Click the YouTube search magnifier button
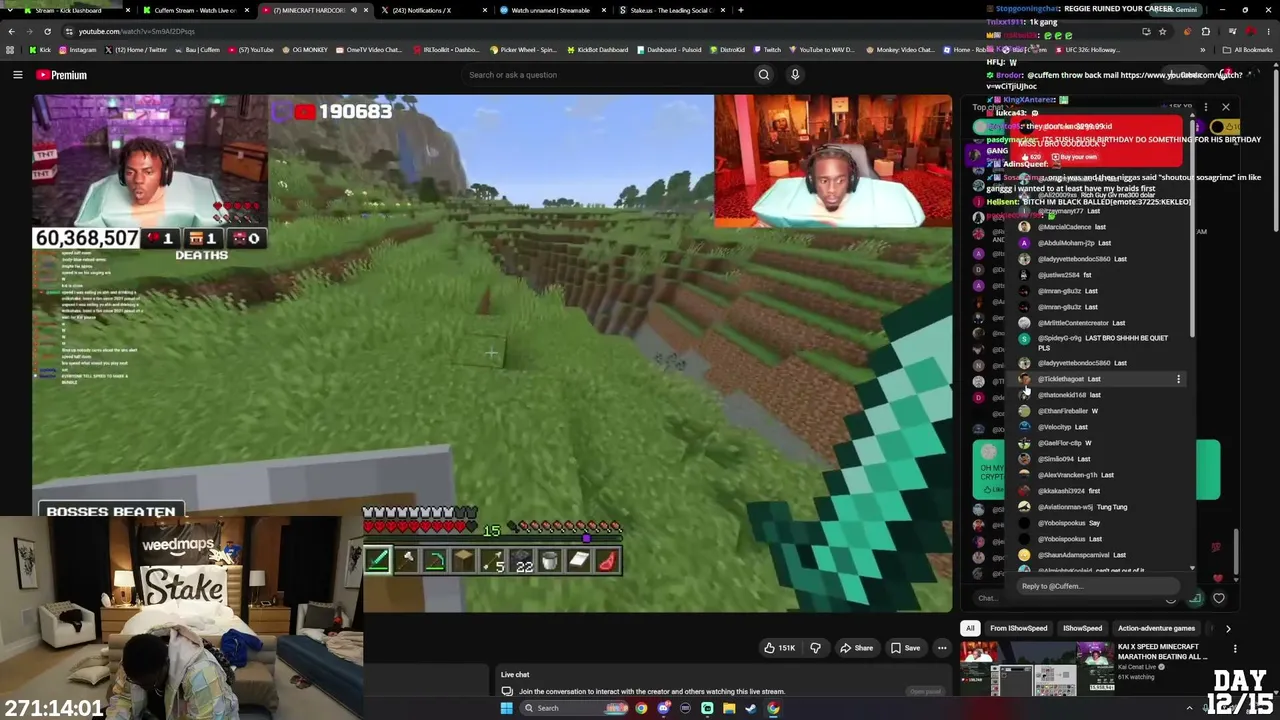The image size is (1280, 720). click(764, 75)
